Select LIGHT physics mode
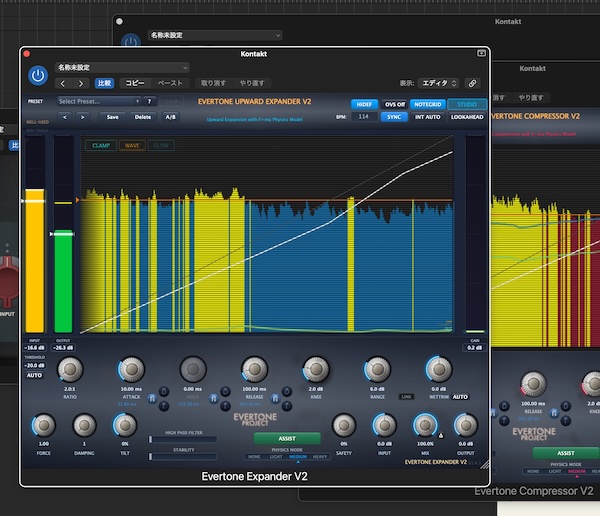Viewport: 600px width, 516px height. click(276, 457)
